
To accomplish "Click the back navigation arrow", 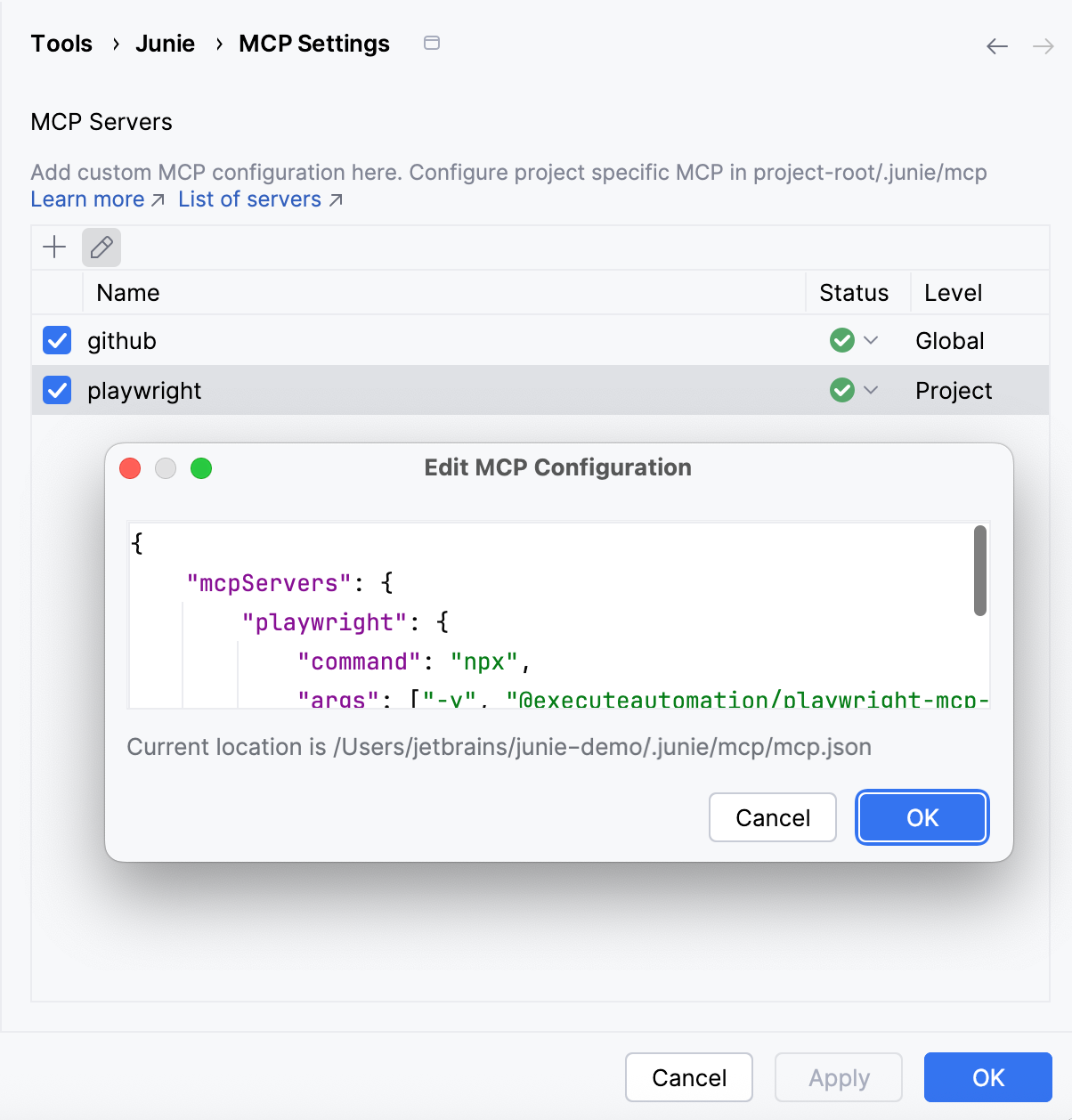I will point(997,45).
